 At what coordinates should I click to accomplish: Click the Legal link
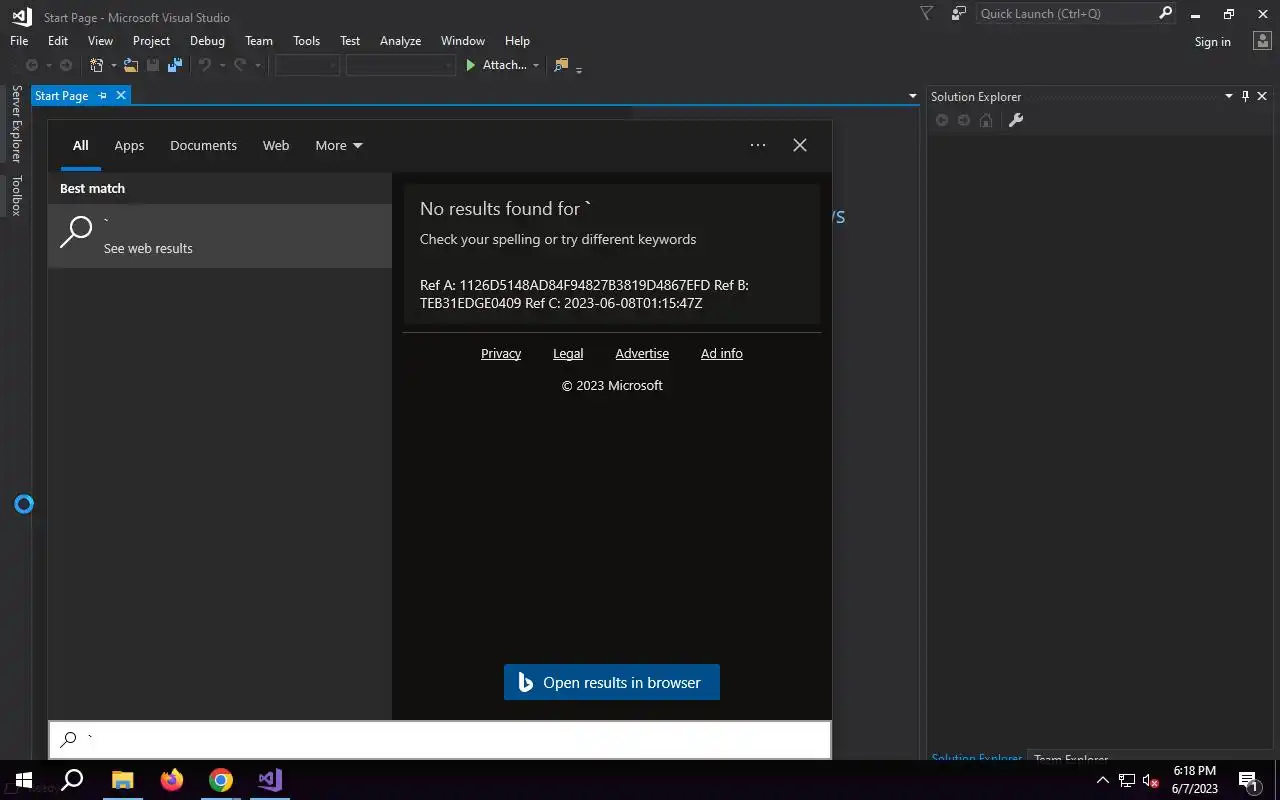[x=568, y=354]
